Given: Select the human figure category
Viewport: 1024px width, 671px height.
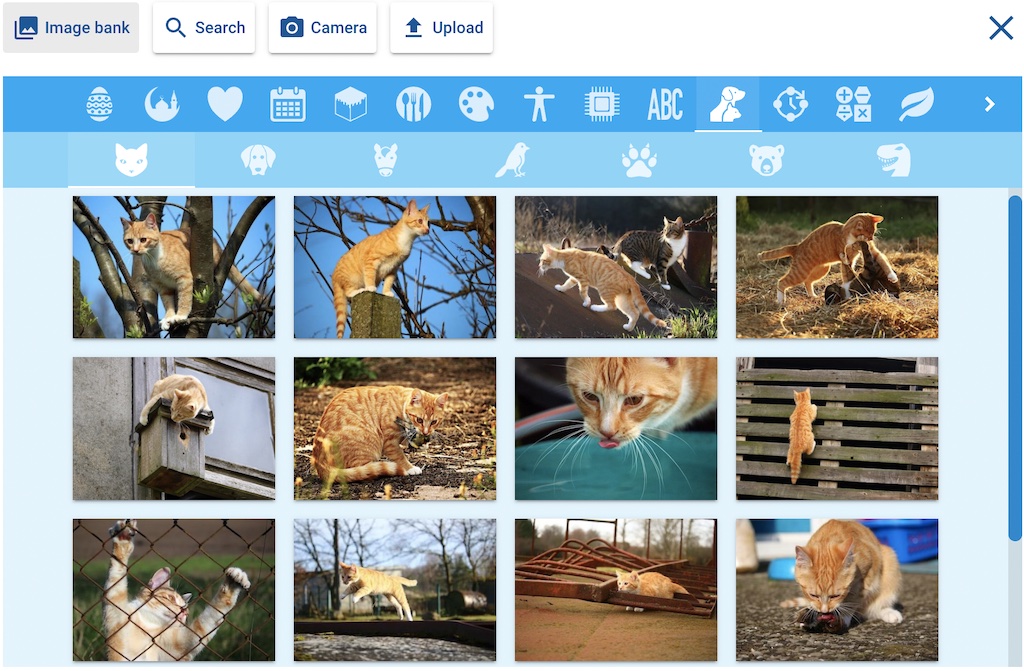Looking at the screenshot, I should [539, 104].
